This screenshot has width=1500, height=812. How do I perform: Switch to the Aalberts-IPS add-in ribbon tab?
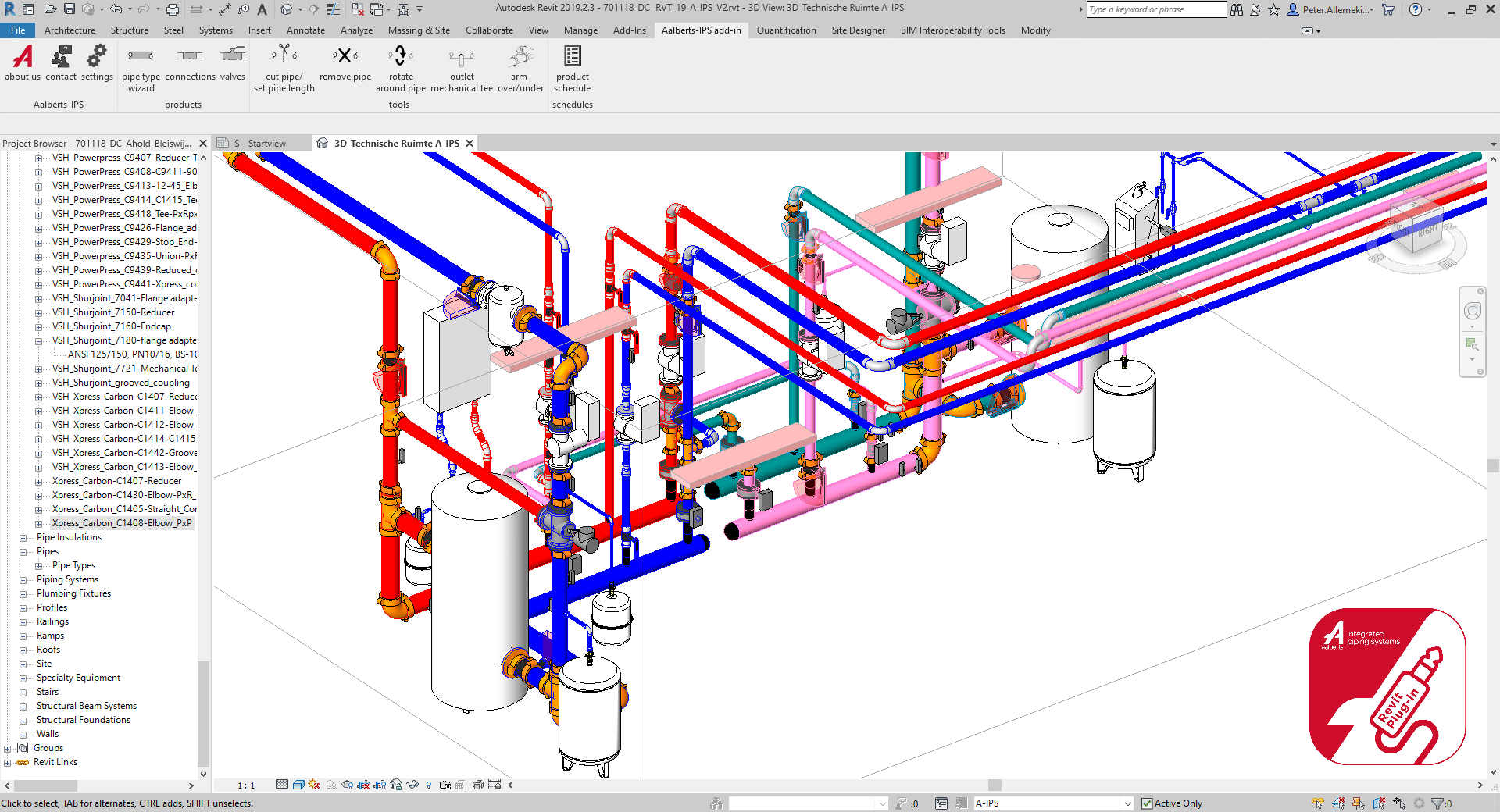[x=701, y=30]
